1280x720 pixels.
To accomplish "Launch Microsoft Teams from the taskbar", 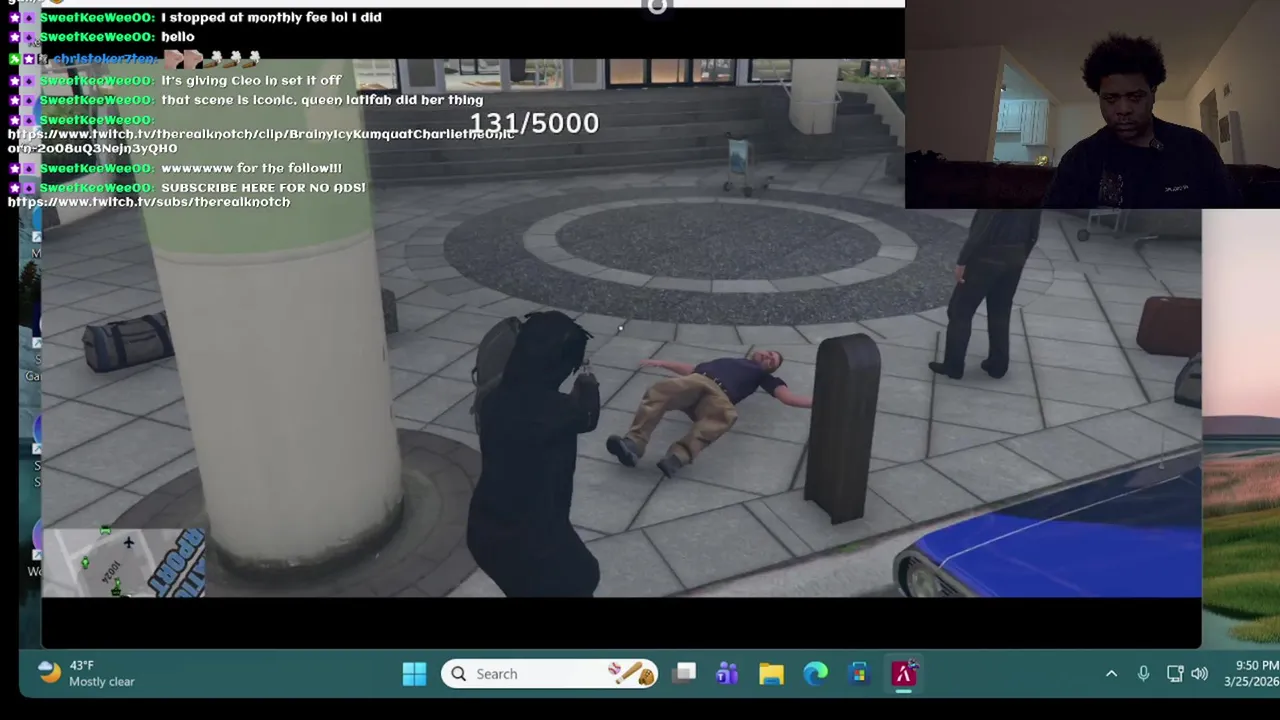I will (727, 674).
